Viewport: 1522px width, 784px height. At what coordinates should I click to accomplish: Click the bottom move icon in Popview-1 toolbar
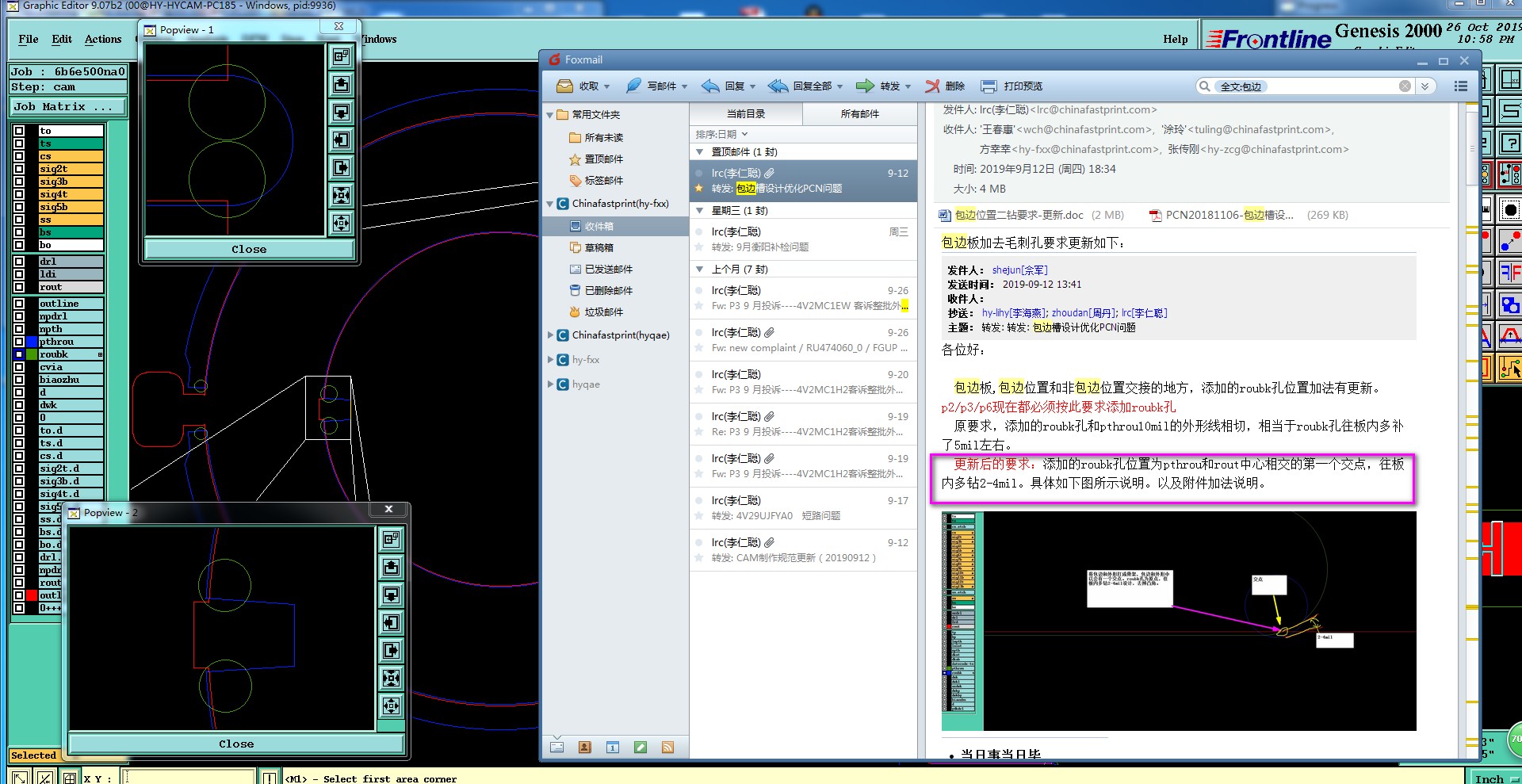pos(341,223)
